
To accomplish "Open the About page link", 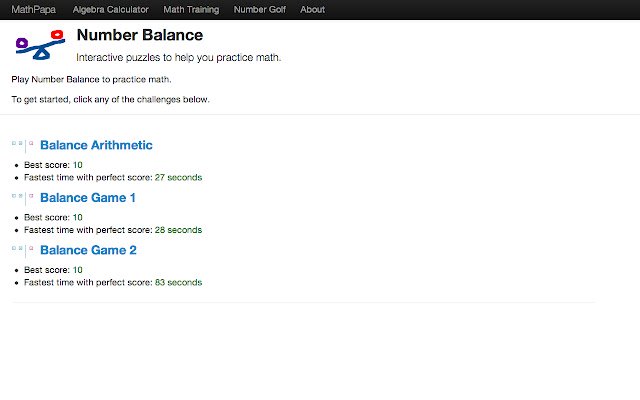I will [x=313, y=9].
